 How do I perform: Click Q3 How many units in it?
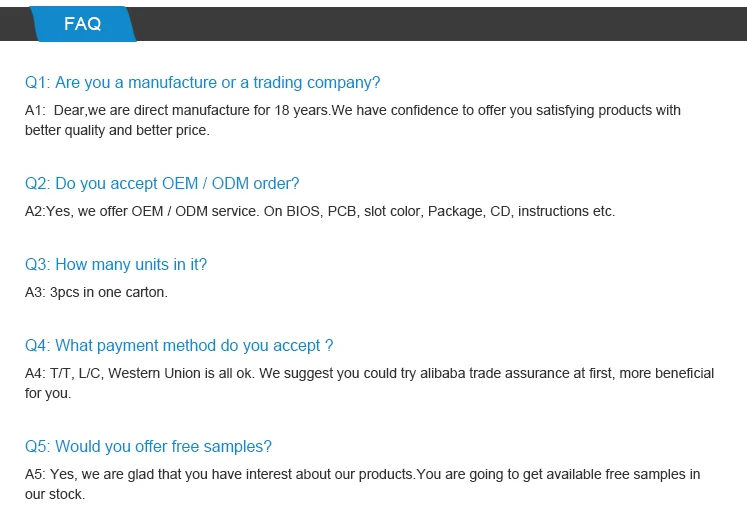pos(116,264)
